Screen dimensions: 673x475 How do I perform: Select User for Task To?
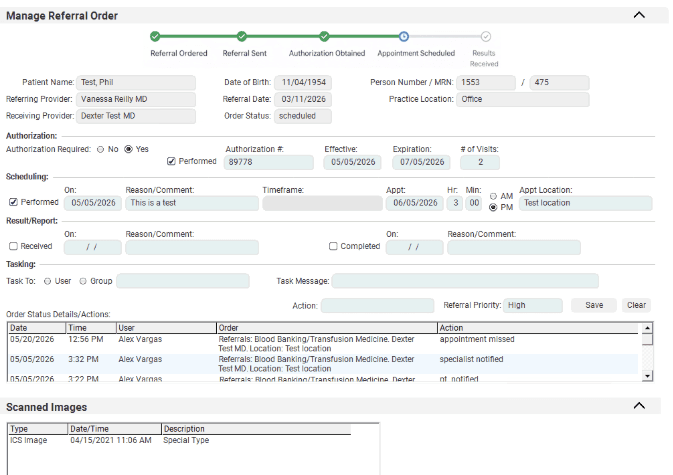tap(47, 281)
